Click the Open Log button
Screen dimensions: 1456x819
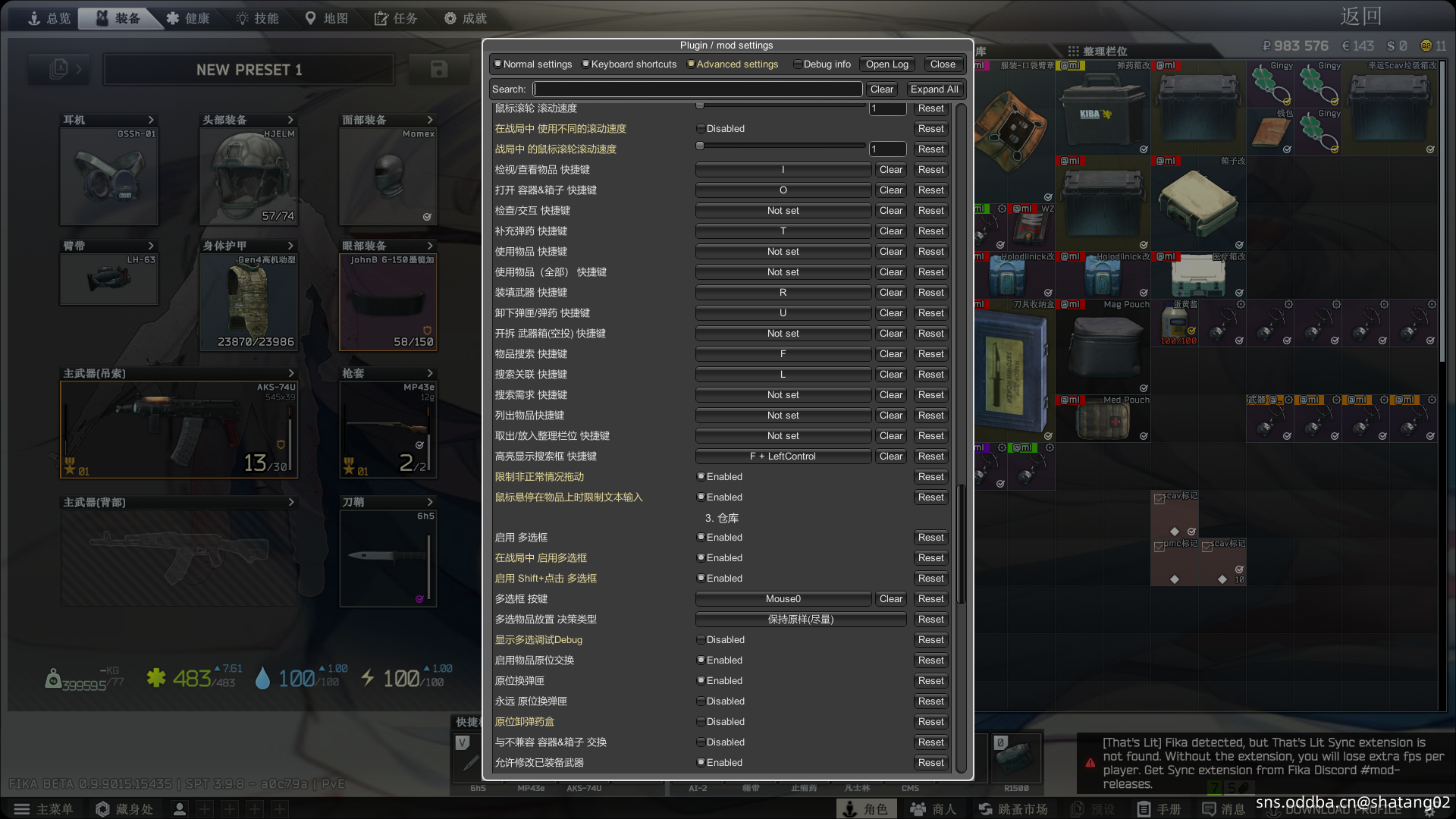coord(886,64)
